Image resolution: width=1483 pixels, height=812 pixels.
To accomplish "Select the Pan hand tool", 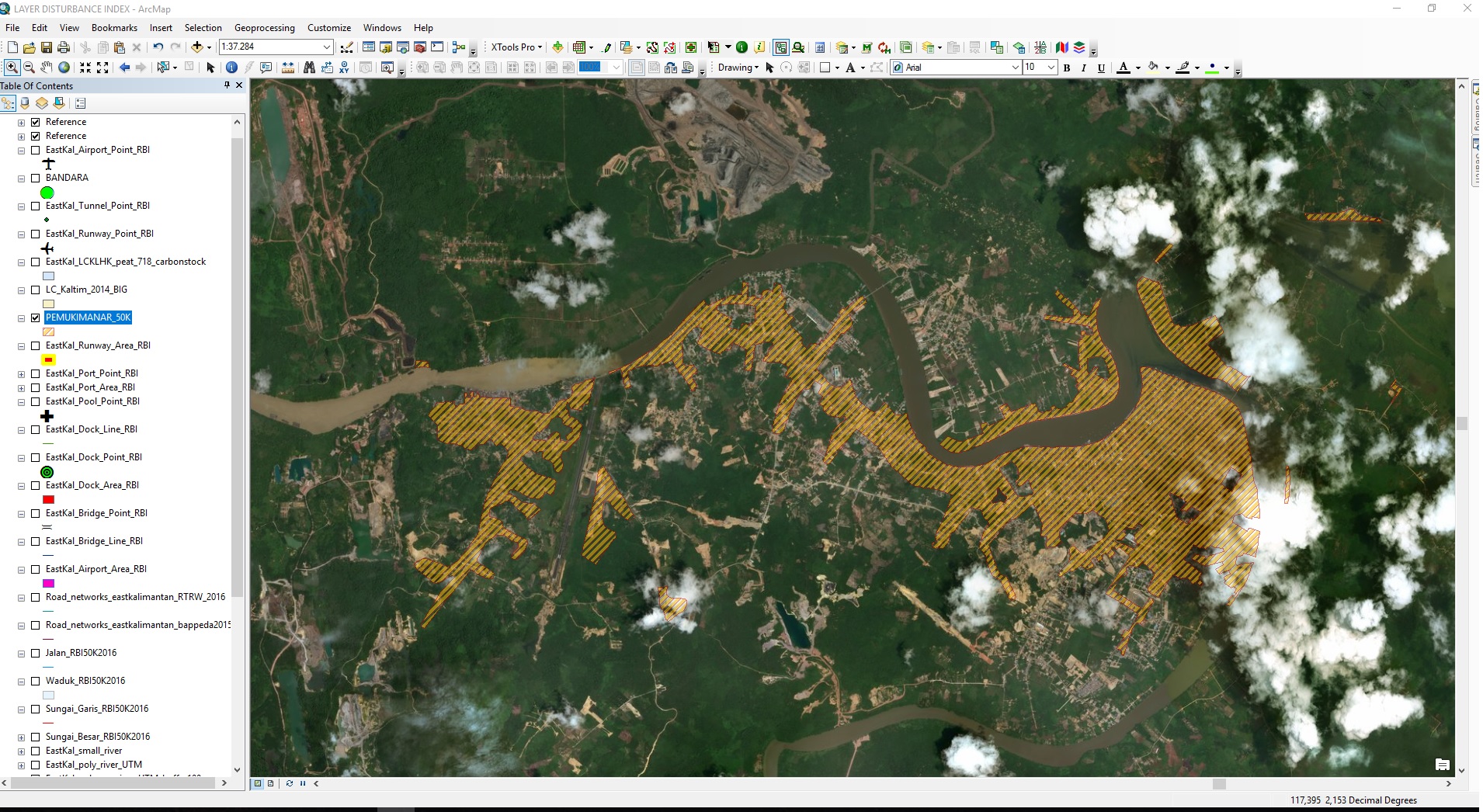I will click(47, 68).
